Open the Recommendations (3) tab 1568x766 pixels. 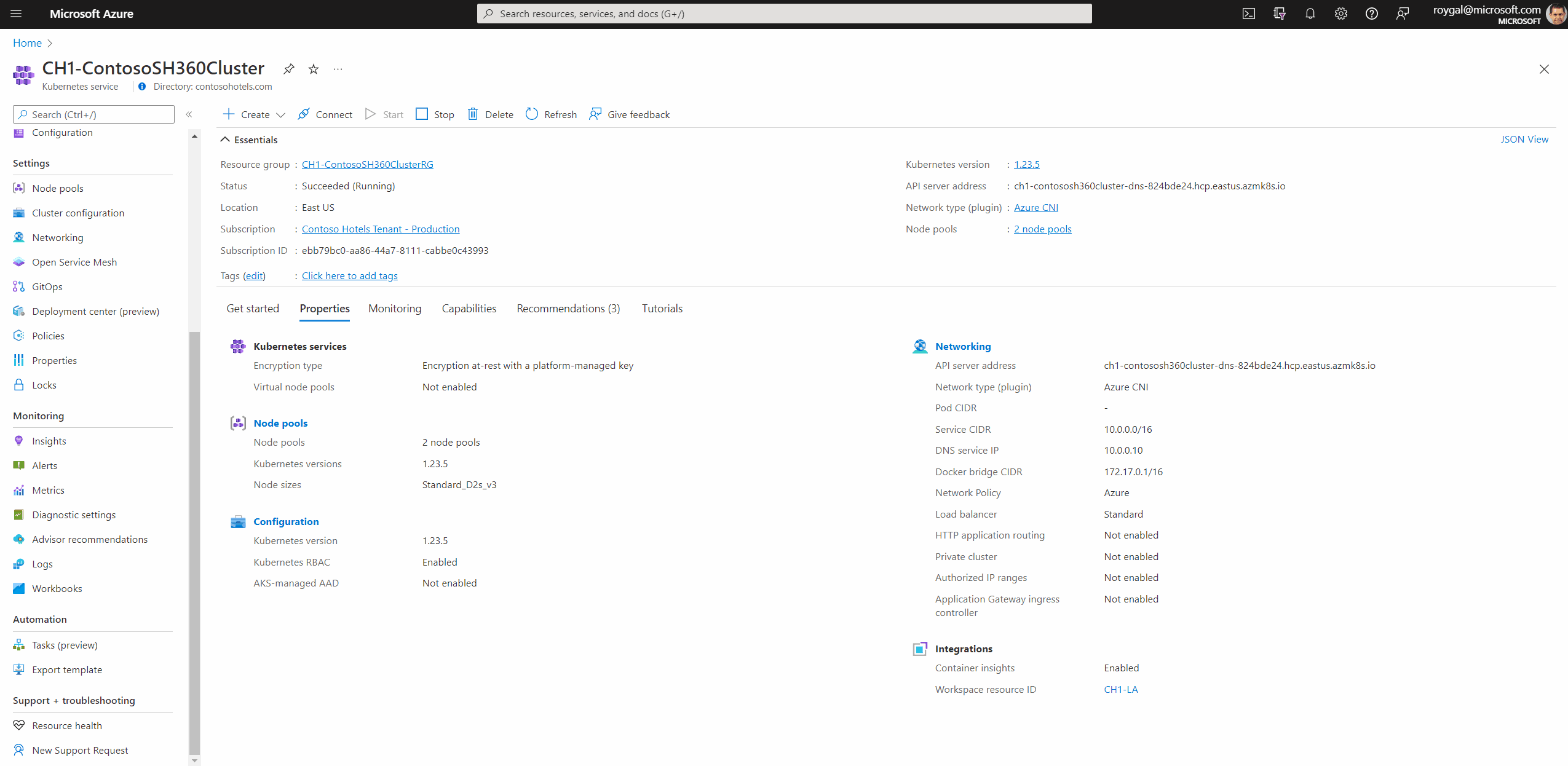pos(568,309)
